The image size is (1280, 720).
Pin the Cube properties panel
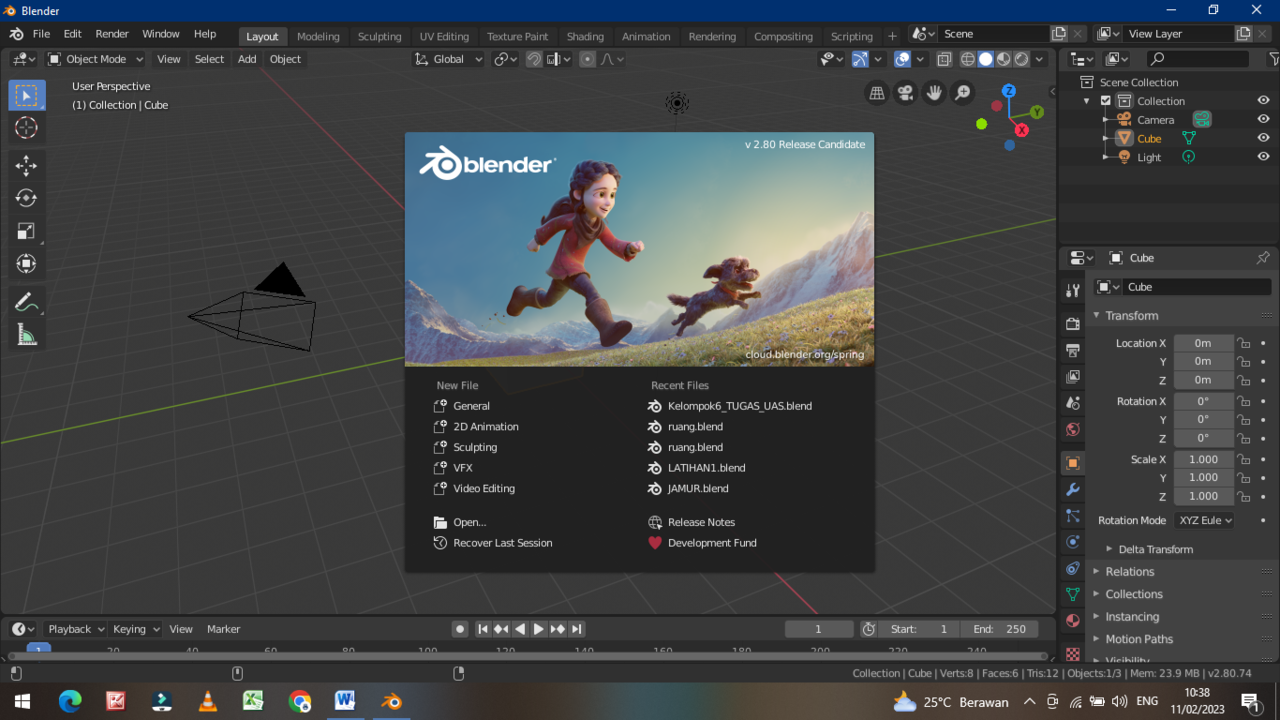click(1263, 258)
